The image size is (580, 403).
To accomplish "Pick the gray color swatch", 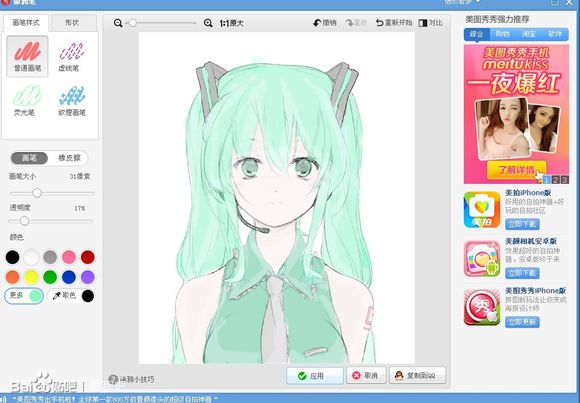I will point(50,257).
